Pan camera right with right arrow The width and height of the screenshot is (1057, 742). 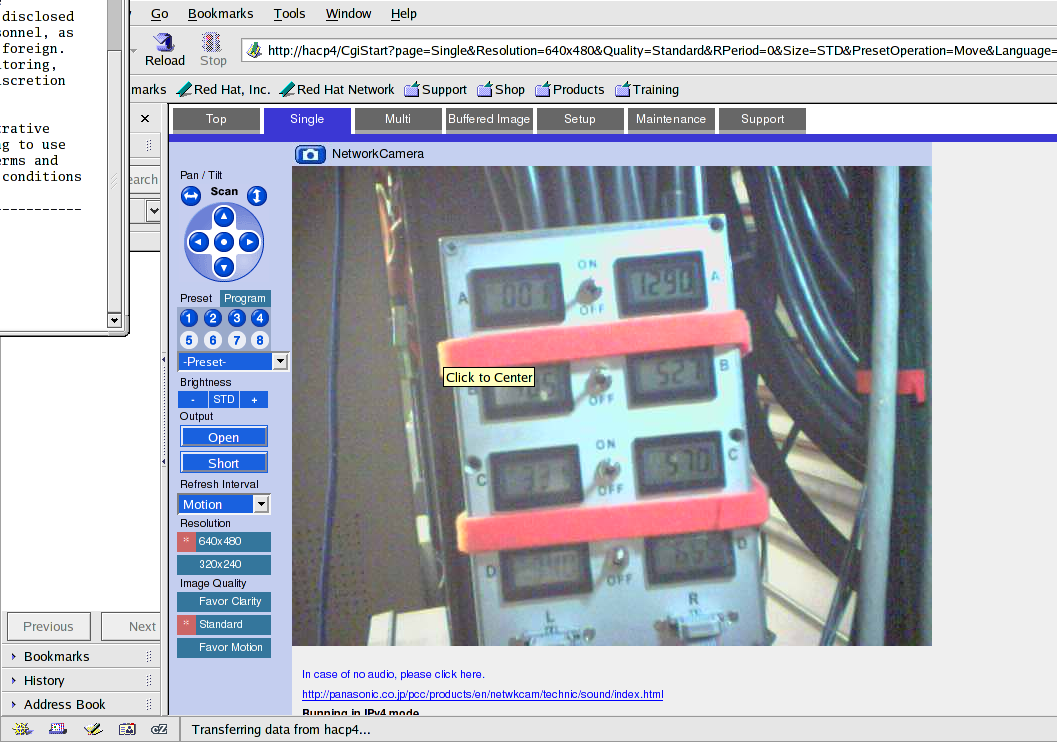[249, 242]
